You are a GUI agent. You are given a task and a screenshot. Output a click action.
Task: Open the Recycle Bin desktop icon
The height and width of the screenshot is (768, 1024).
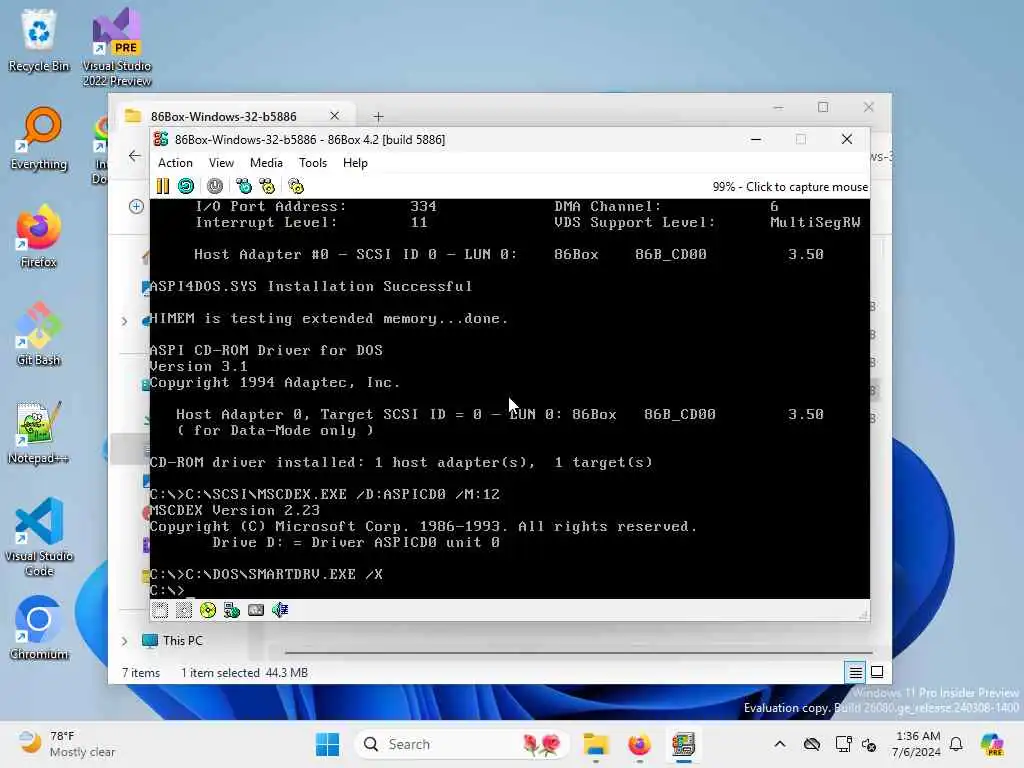click(39, 40)
